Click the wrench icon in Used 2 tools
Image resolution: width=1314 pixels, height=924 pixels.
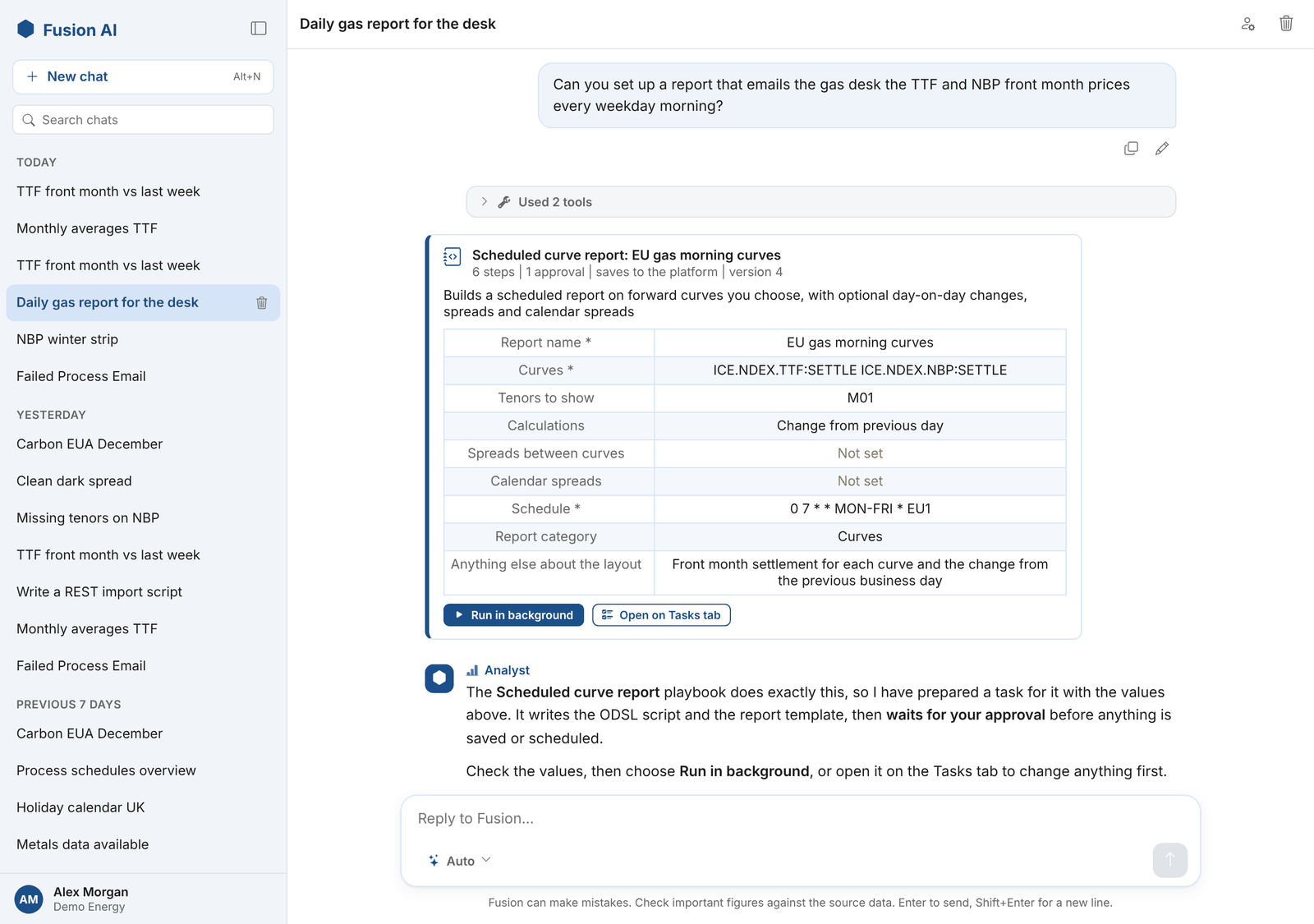504,202
